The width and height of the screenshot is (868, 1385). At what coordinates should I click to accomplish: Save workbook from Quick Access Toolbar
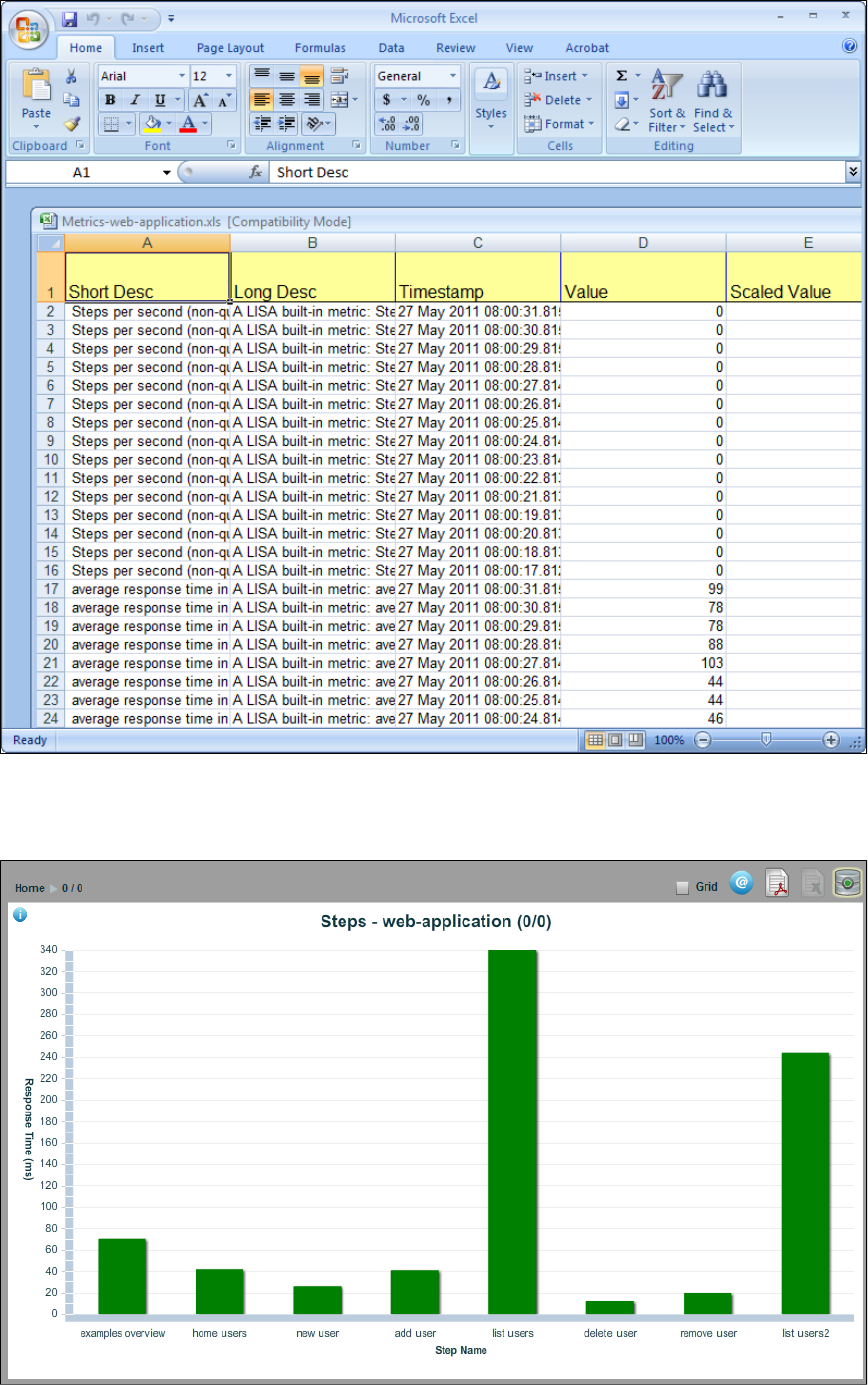point(69,18)
